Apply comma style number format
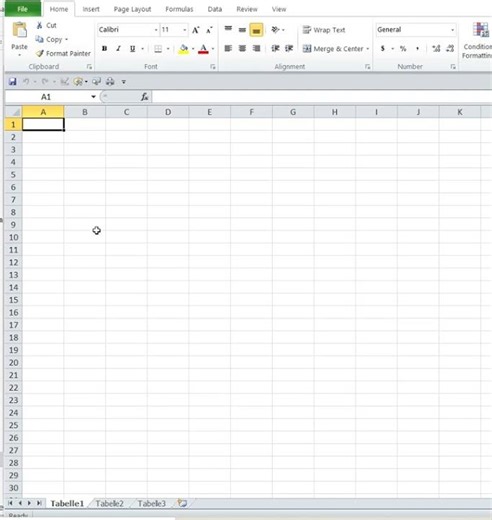Viewport: 492px width, 520px height. [417, 49]
